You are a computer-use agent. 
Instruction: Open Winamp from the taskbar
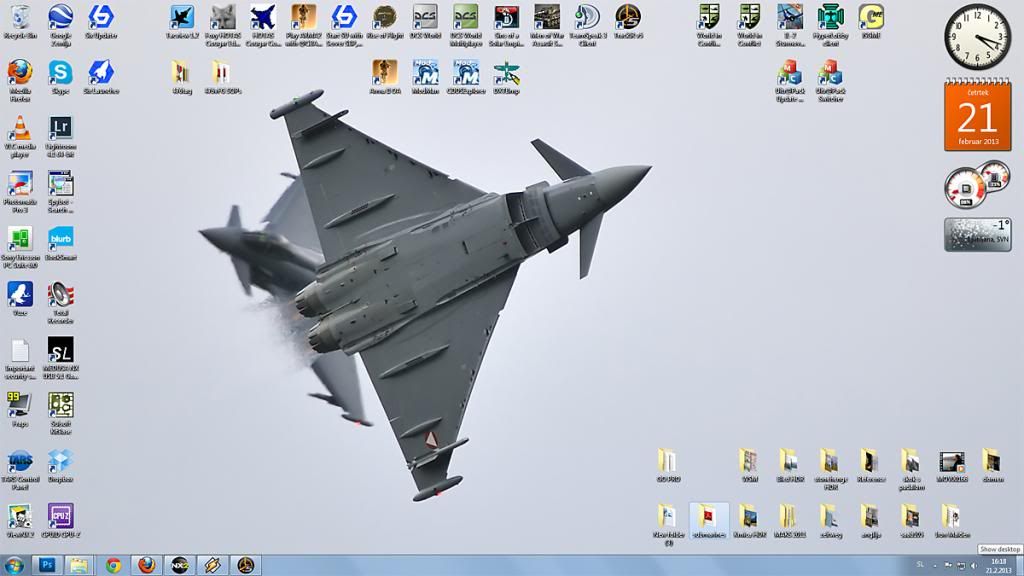[x=214, y=565]
